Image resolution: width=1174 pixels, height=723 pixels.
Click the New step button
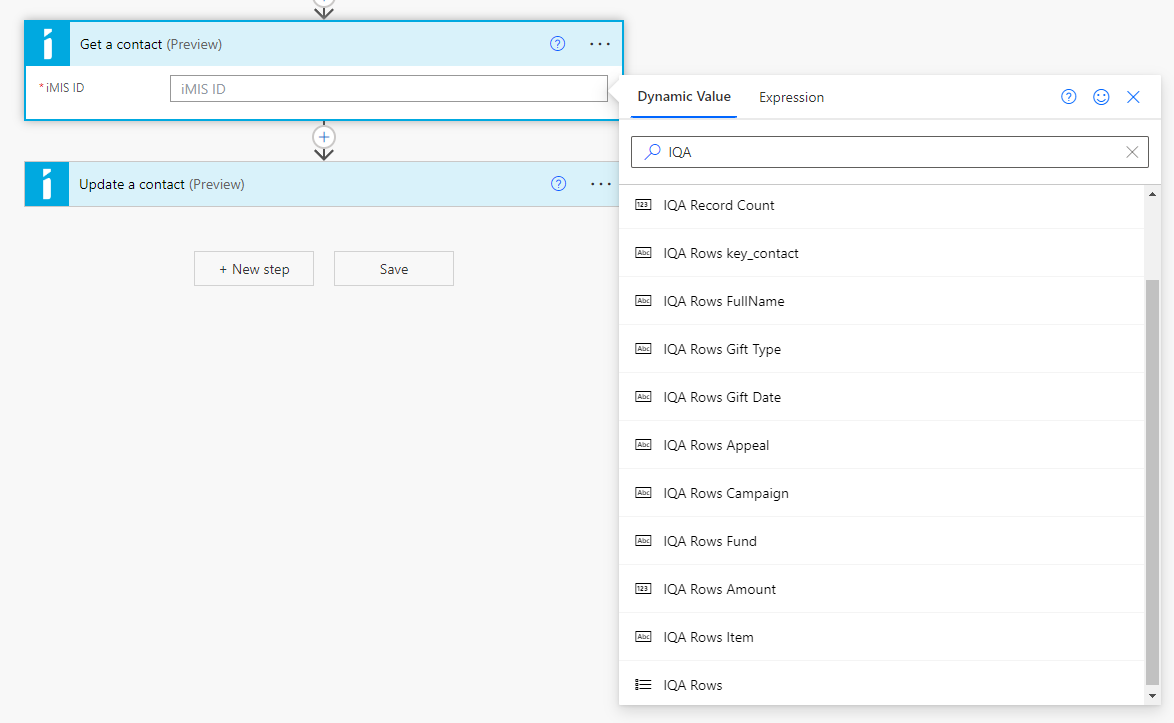pos(254,269)
